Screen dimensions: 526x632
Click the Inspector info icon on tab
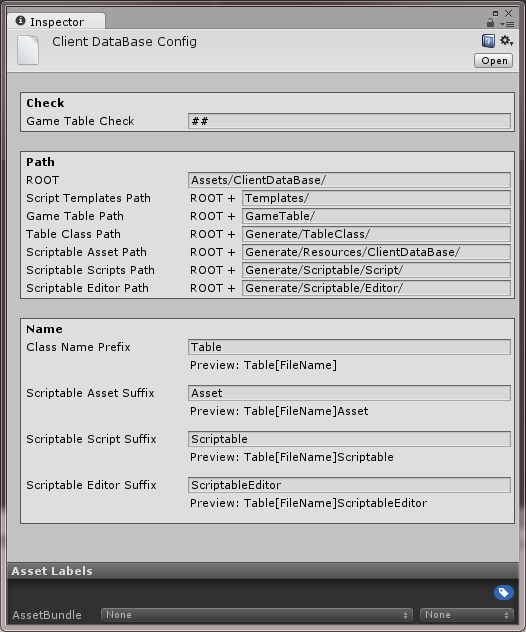21,21
